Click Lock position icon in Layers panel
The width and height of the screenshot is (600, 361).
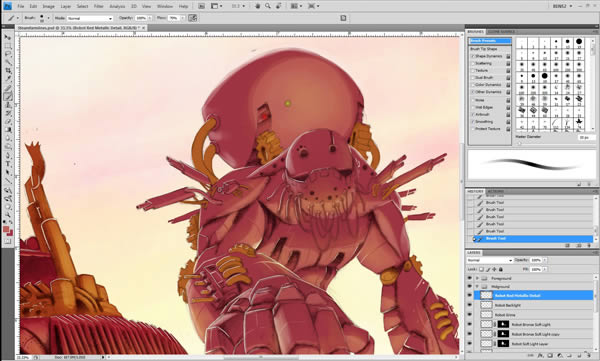pos(494,270)
